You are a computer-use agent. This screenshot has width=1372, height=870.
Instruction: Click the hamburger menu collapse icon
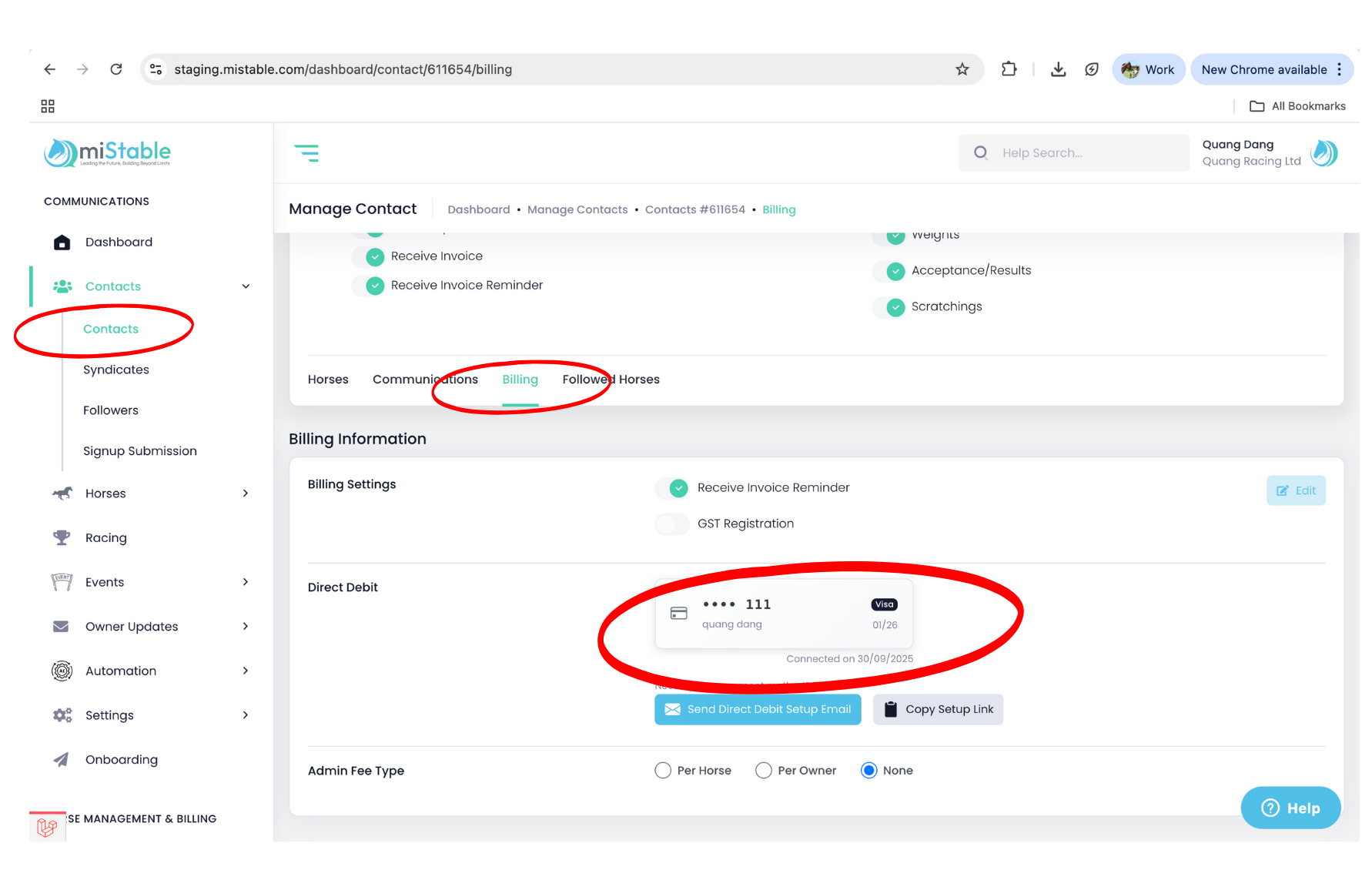[x=306, y=153]
